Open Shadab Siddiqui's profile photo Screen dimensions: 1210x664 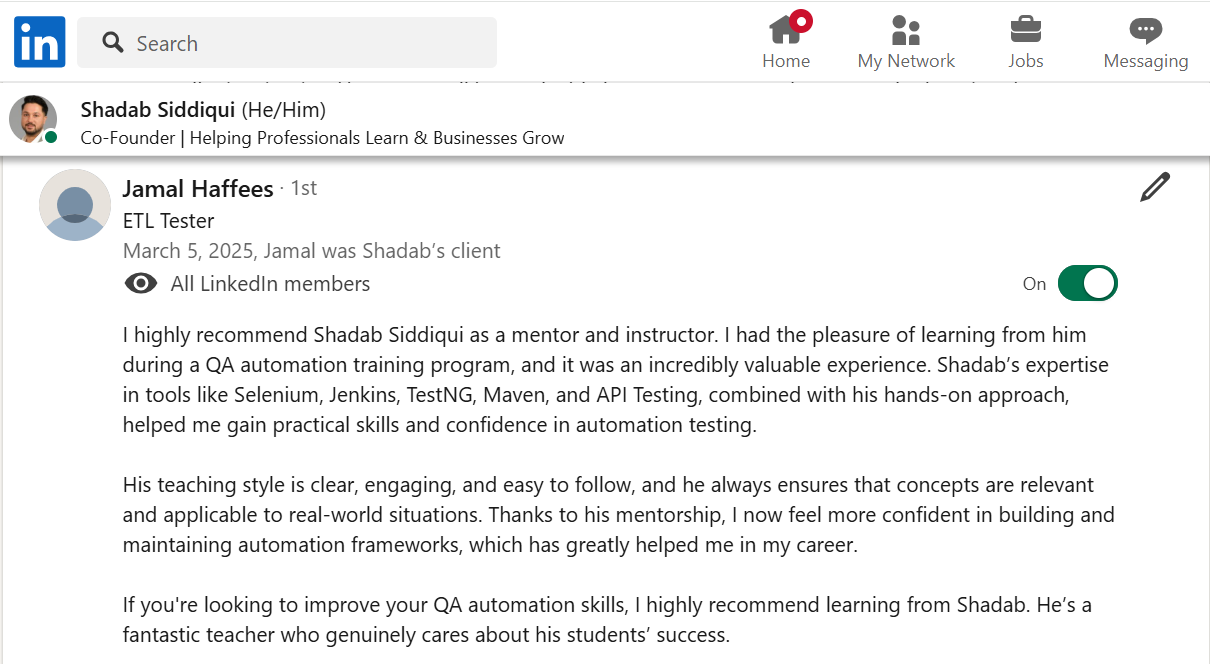[x=32, y=119]
